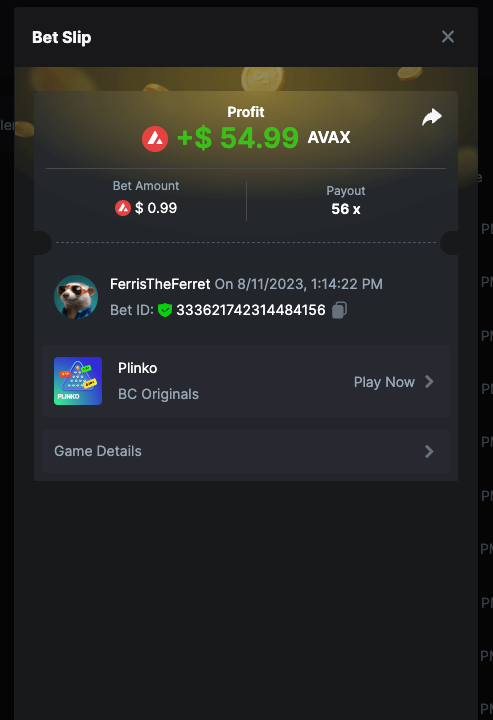This screenshot has width=493, height=720.
Task: Select the Plinko game title
Action: coord(138,368)
